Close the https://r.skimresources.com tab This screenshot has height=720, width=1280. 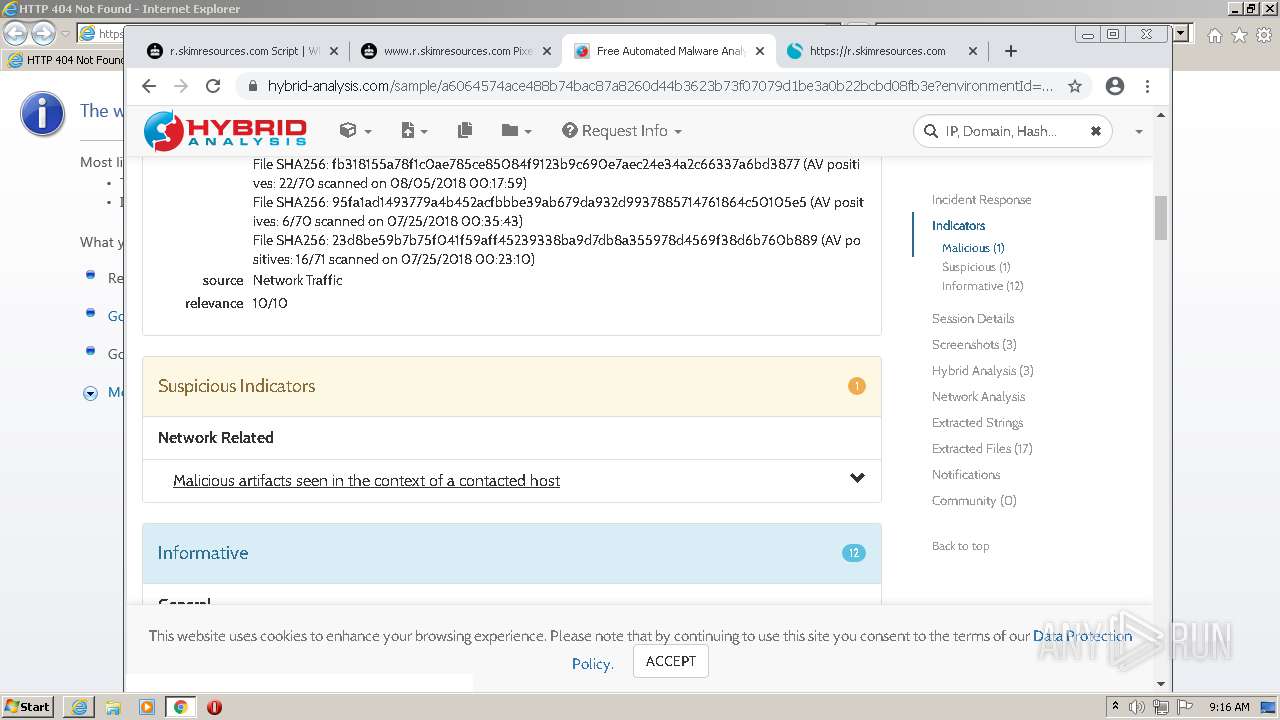click(x=973, y=51)
